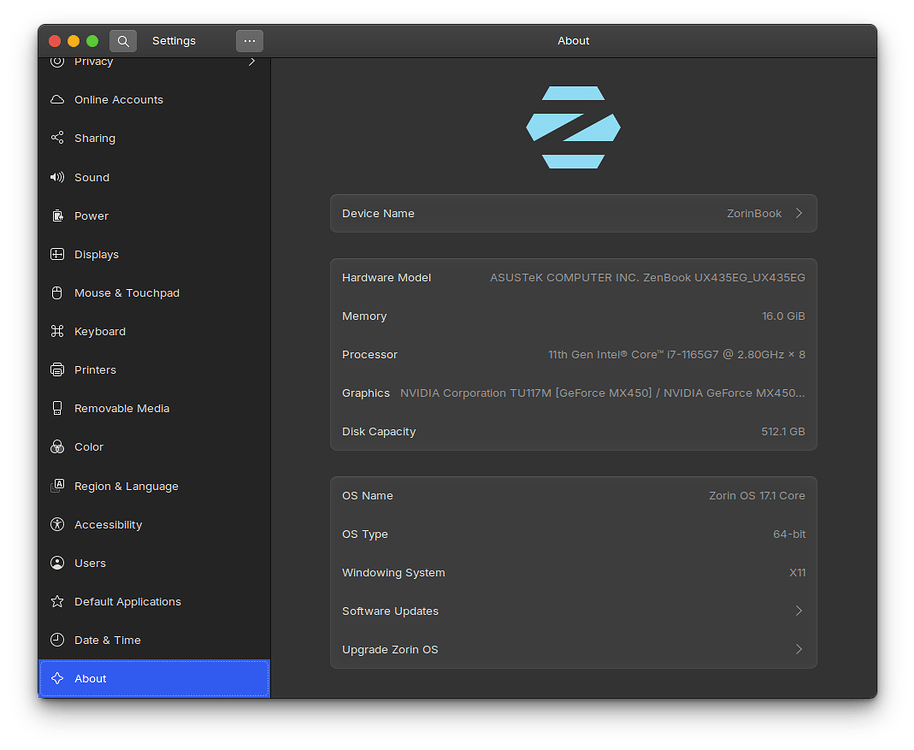Click the search magnifier in the header bar
914x750 pixels.
tap(122, 41)
